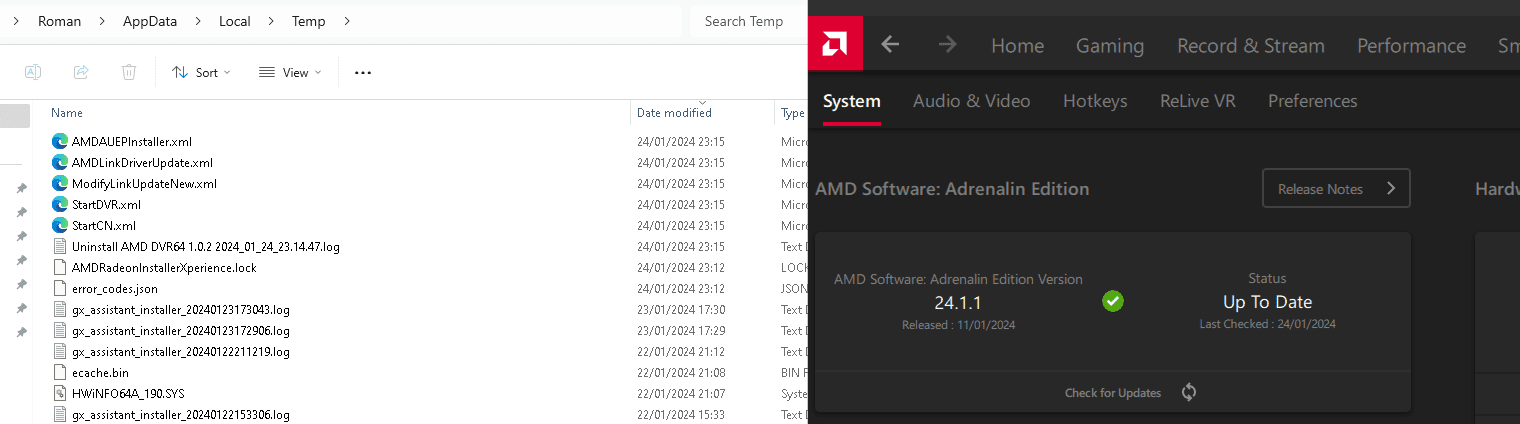Switch to the ReLive VR sub-tab
1520x424 pixels.
point(1198,101)
